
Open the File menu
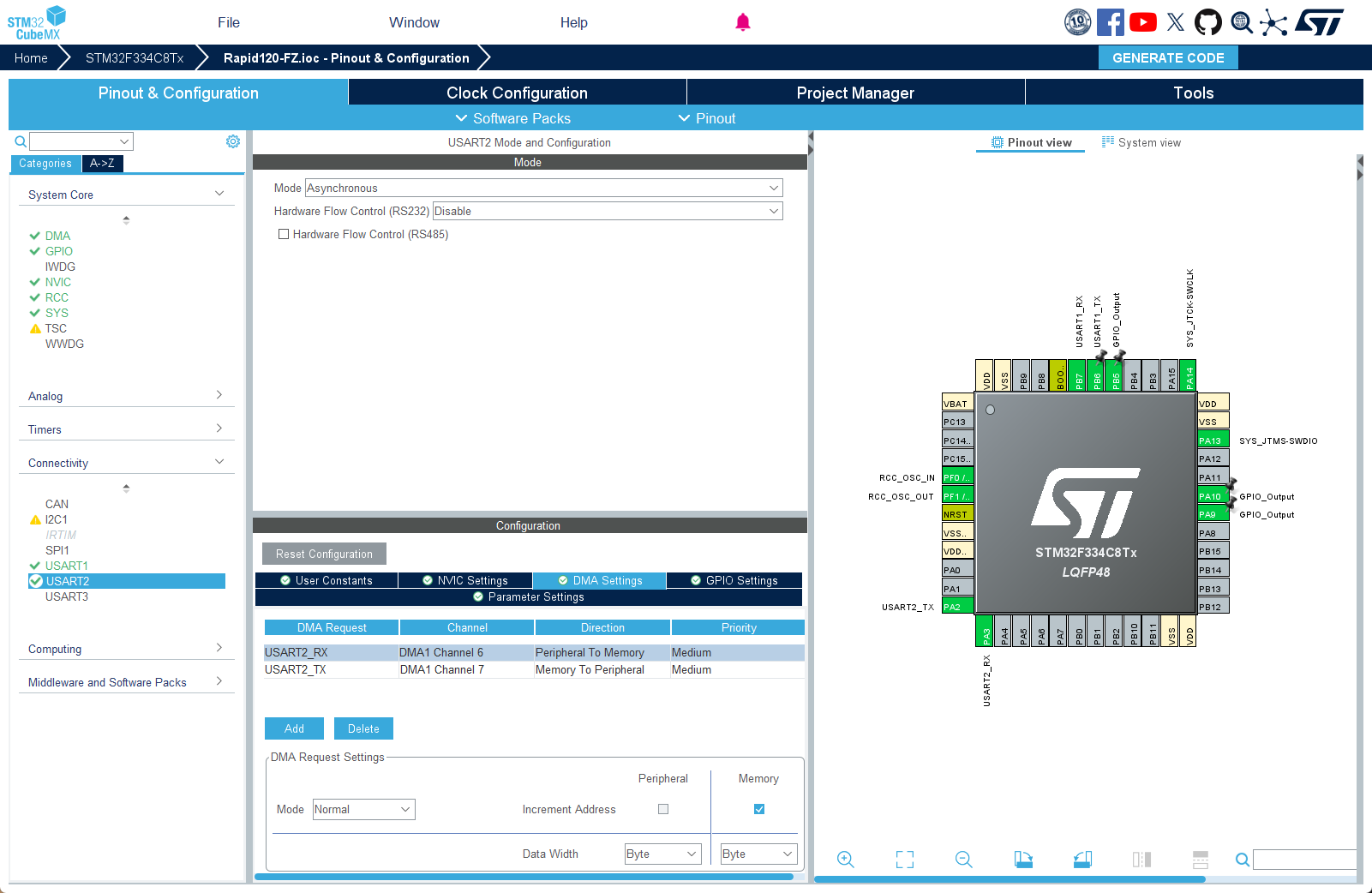click(x=229, y=22)
